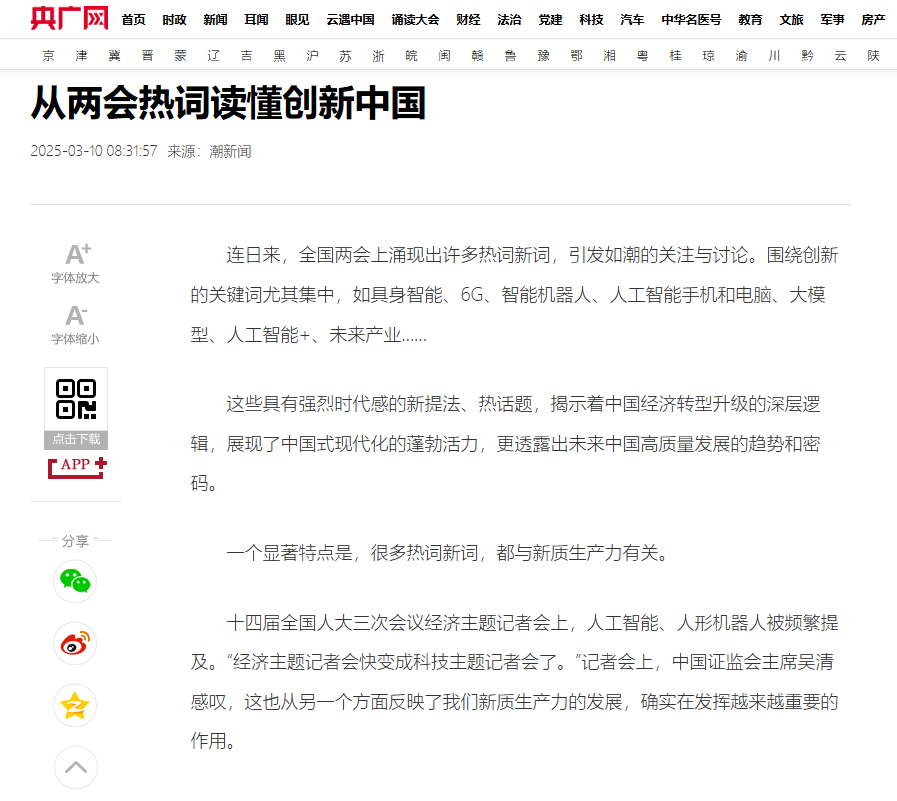Viewport: 897px width, 801px height.
Task: Click the article headline 从两会热词读懂创新中国
Action: point(229,103)
